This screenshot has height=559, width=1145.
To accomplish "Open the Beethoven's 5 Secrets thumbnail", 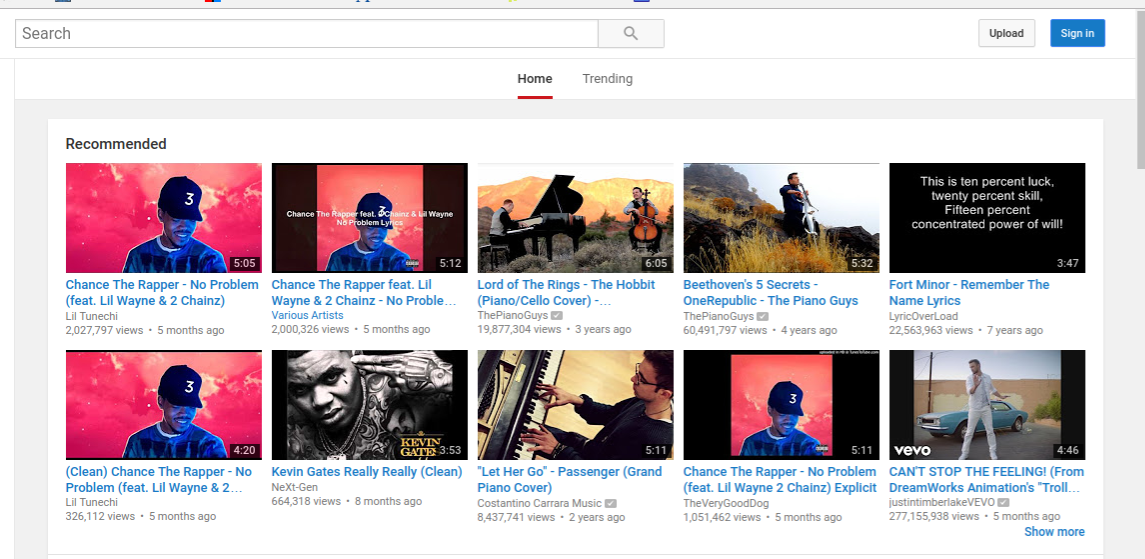I will pos(781,217).
